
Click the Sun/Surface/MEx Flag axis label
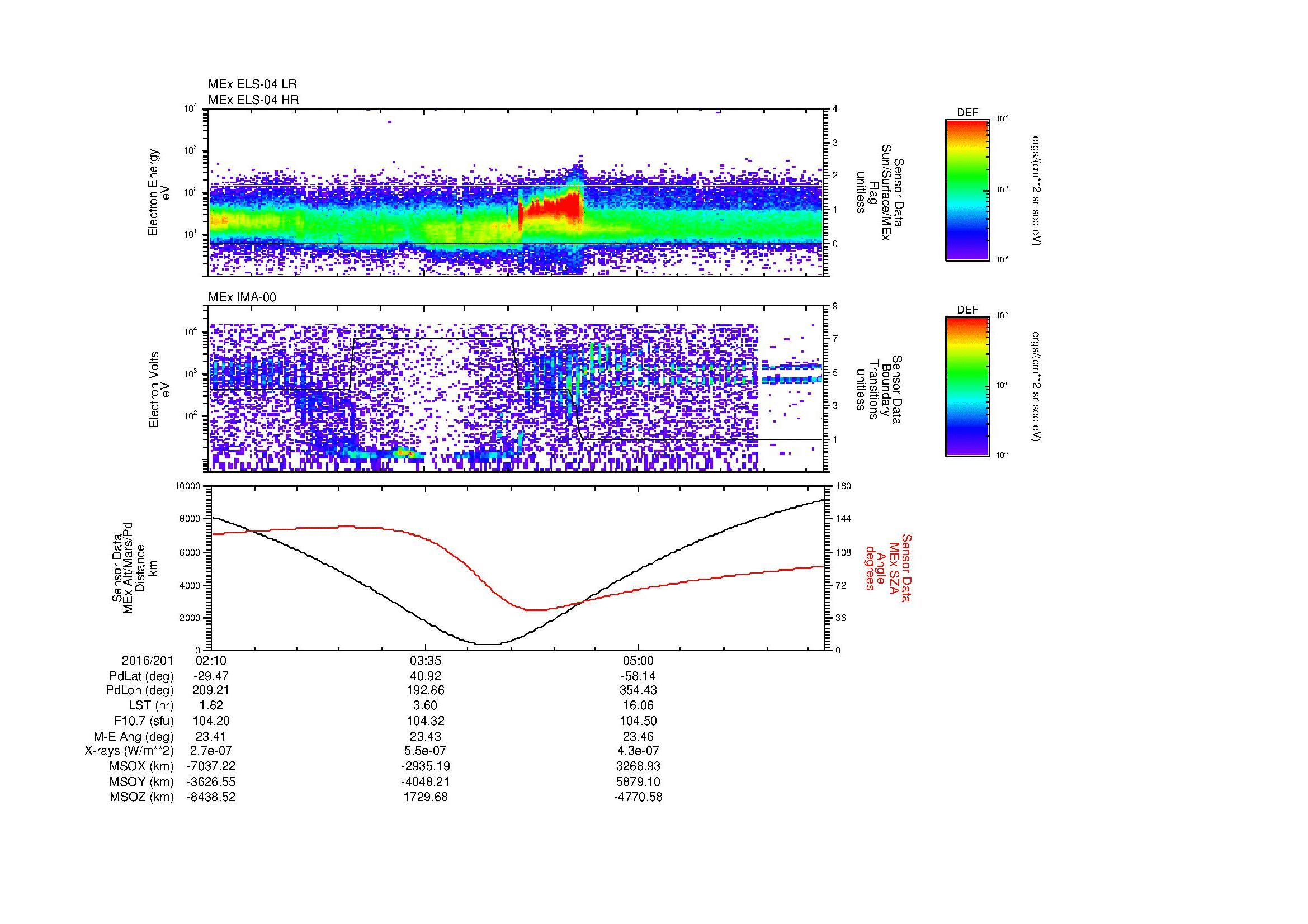(x=880, y=192)
